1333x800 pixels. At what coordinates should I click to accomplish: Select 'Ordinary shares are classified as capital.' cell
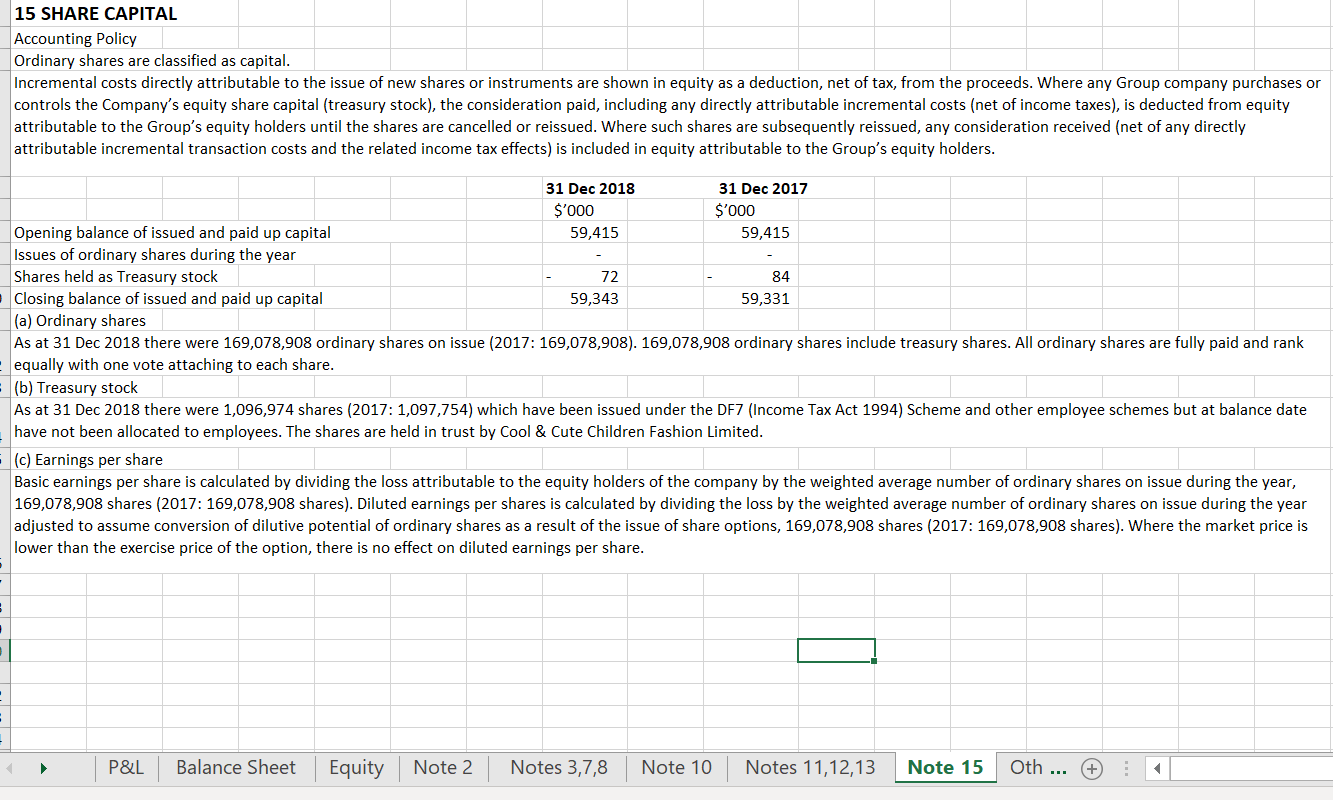click(x=150, y=60)
